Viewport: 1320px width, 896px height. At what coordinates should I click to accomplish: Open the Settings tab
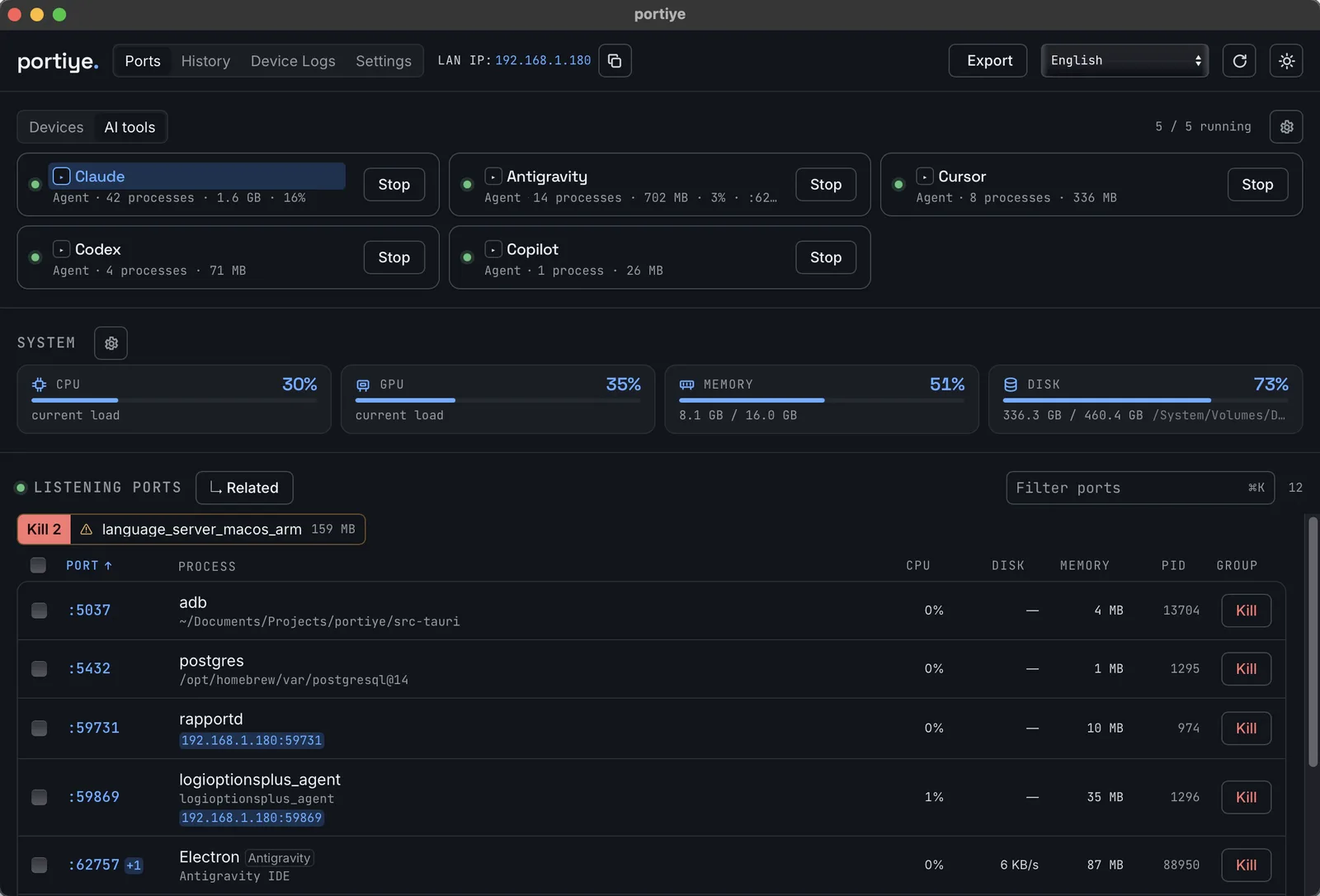coord(384,61)
